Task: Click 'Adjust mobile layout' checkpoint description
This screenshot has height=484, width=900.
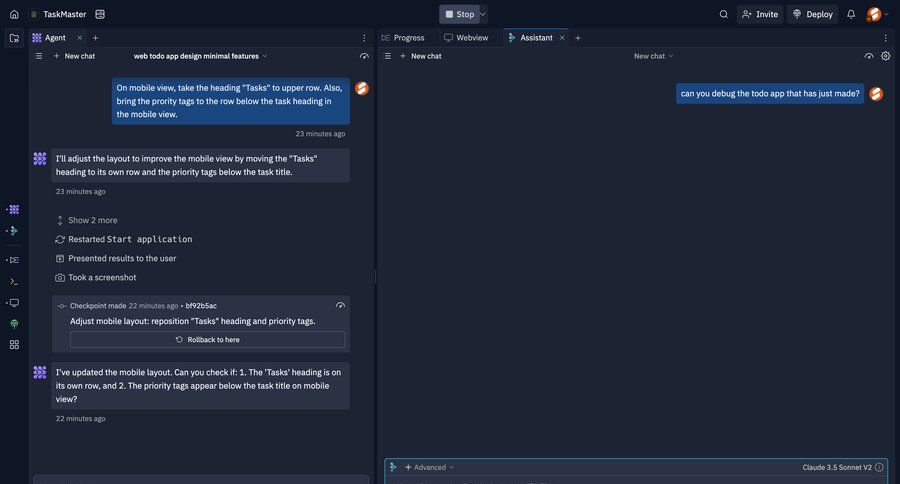Action: point(193,322)
